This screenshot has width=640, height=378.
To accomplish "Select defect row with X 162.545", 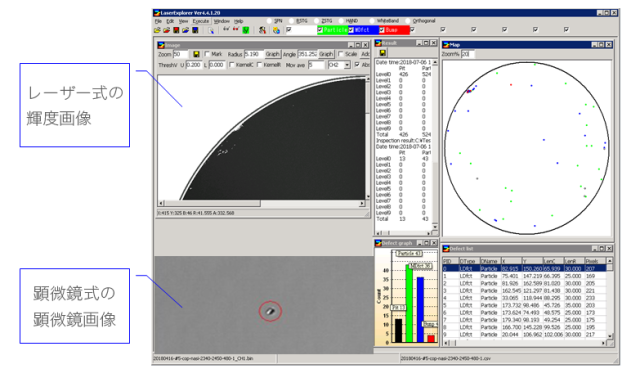I will click(524, 291).
